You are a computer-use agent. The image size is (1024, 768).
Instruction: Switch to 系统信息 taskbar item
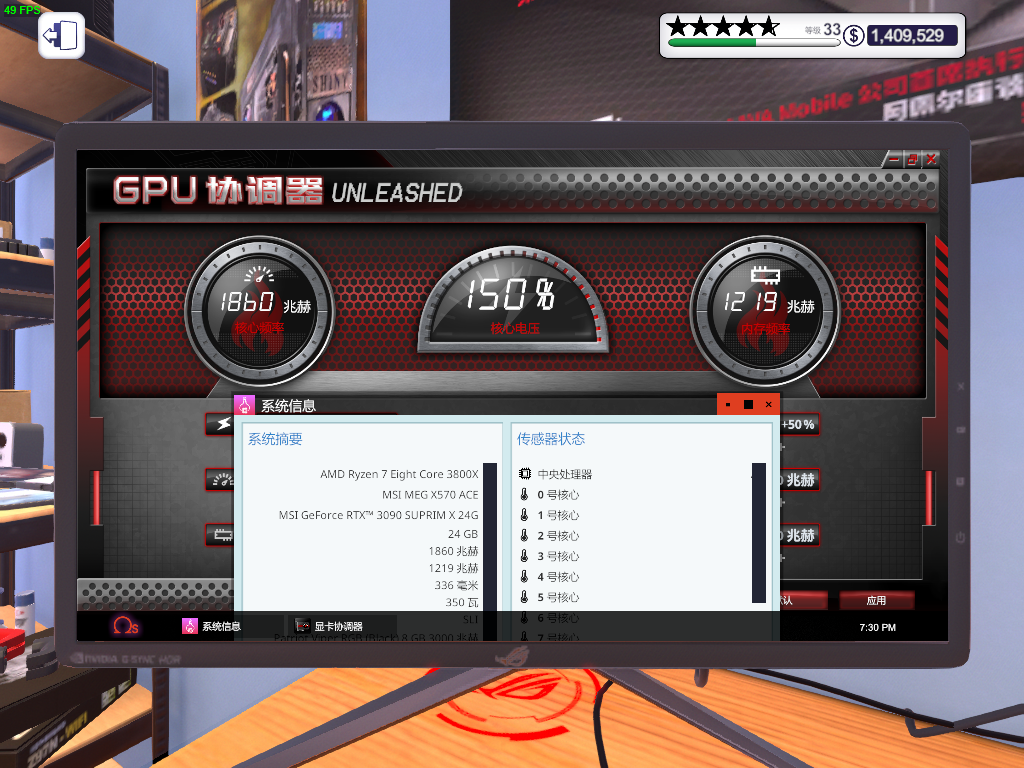[231, 626]
